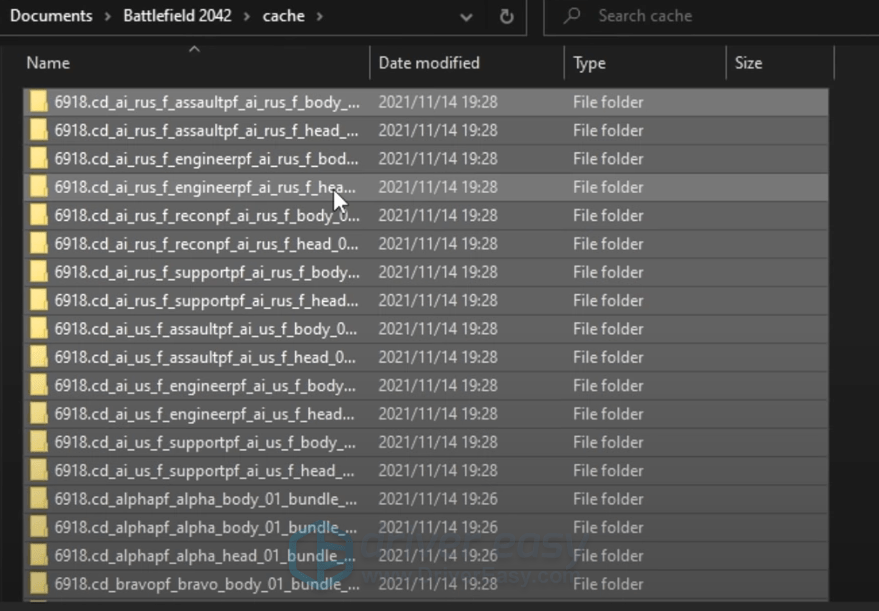
Task: Expand chevron after Documents in breadcrumb
Action: tap(107, 16)
